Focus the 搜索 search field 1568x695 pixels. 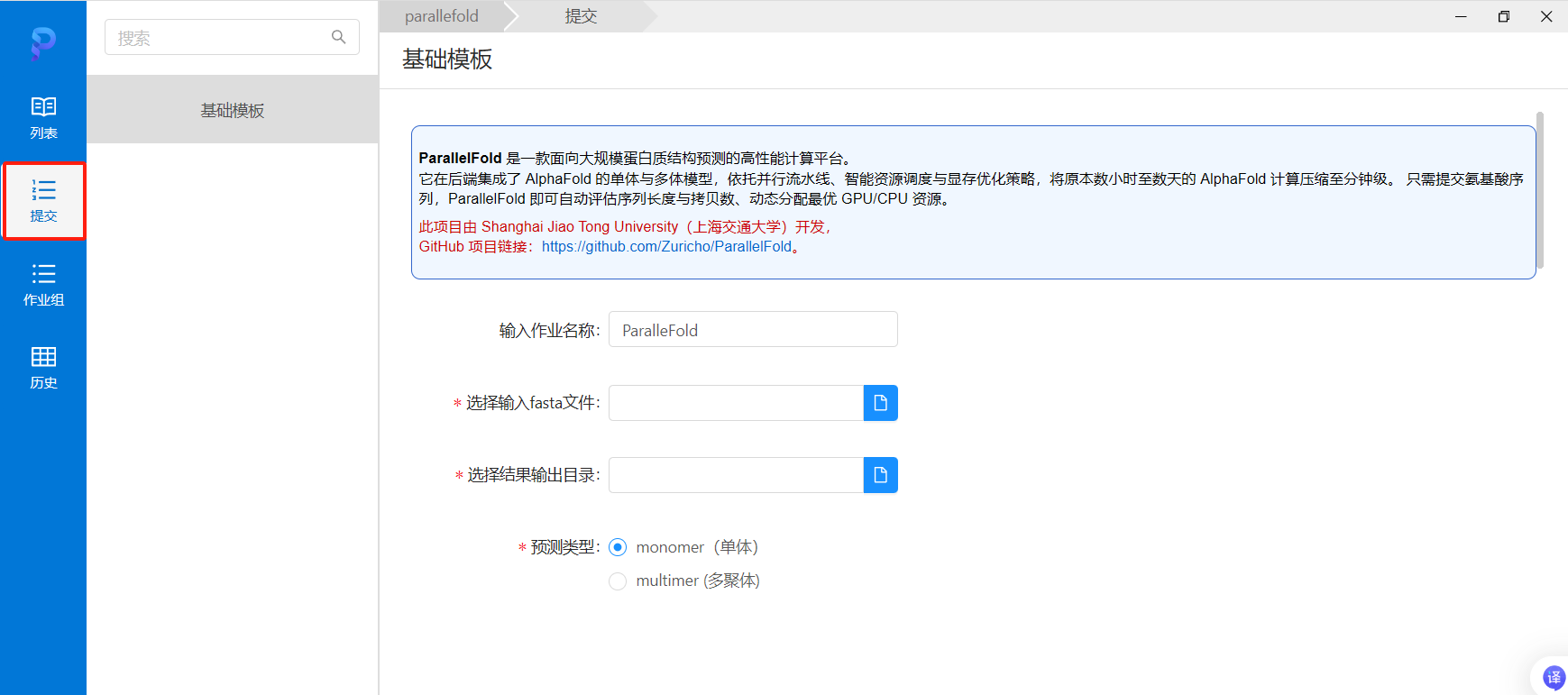pos(232,37)
